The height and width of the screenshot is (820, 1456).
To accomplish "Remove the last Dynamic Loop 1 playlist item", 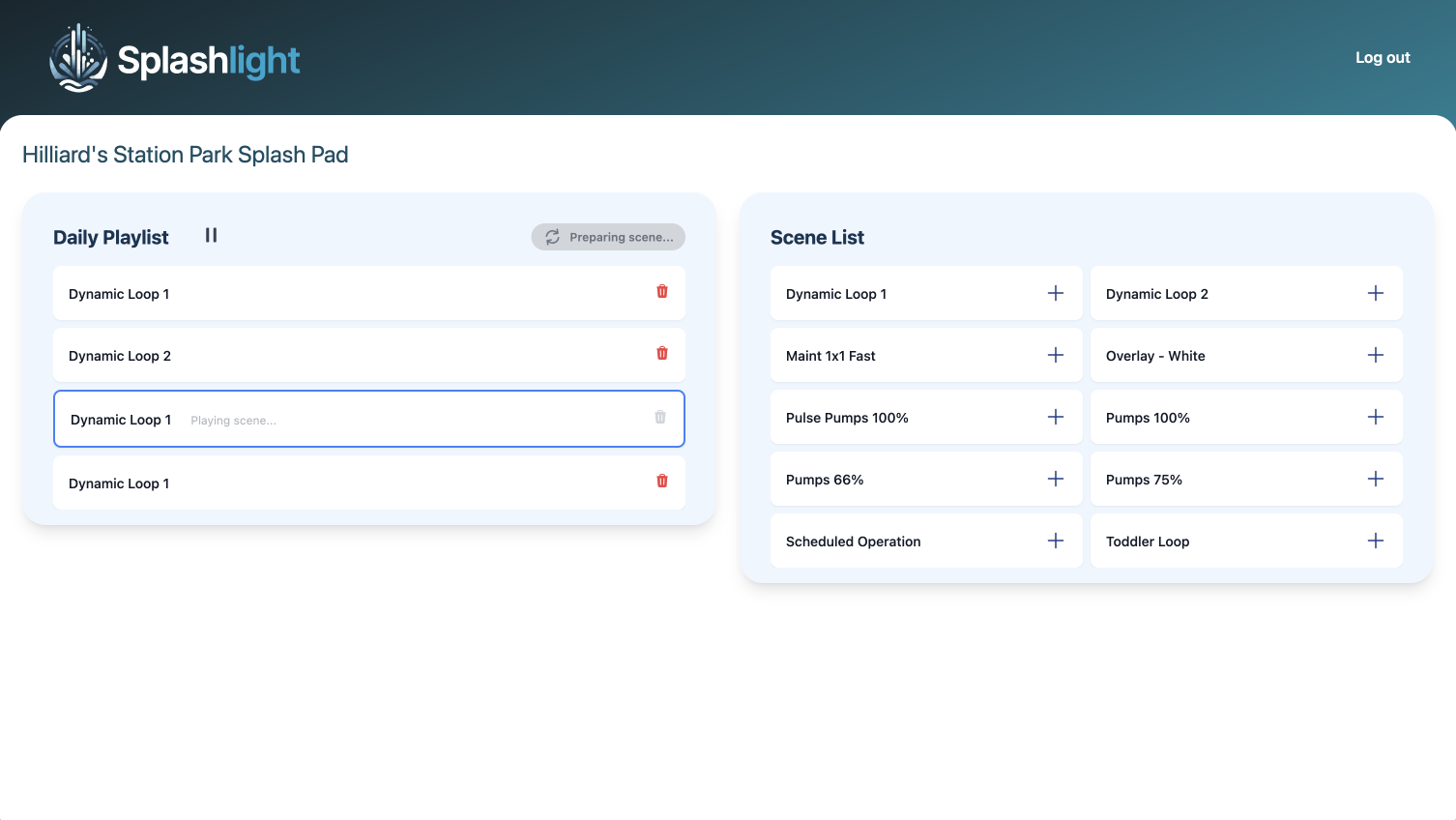I will (661, 481).
